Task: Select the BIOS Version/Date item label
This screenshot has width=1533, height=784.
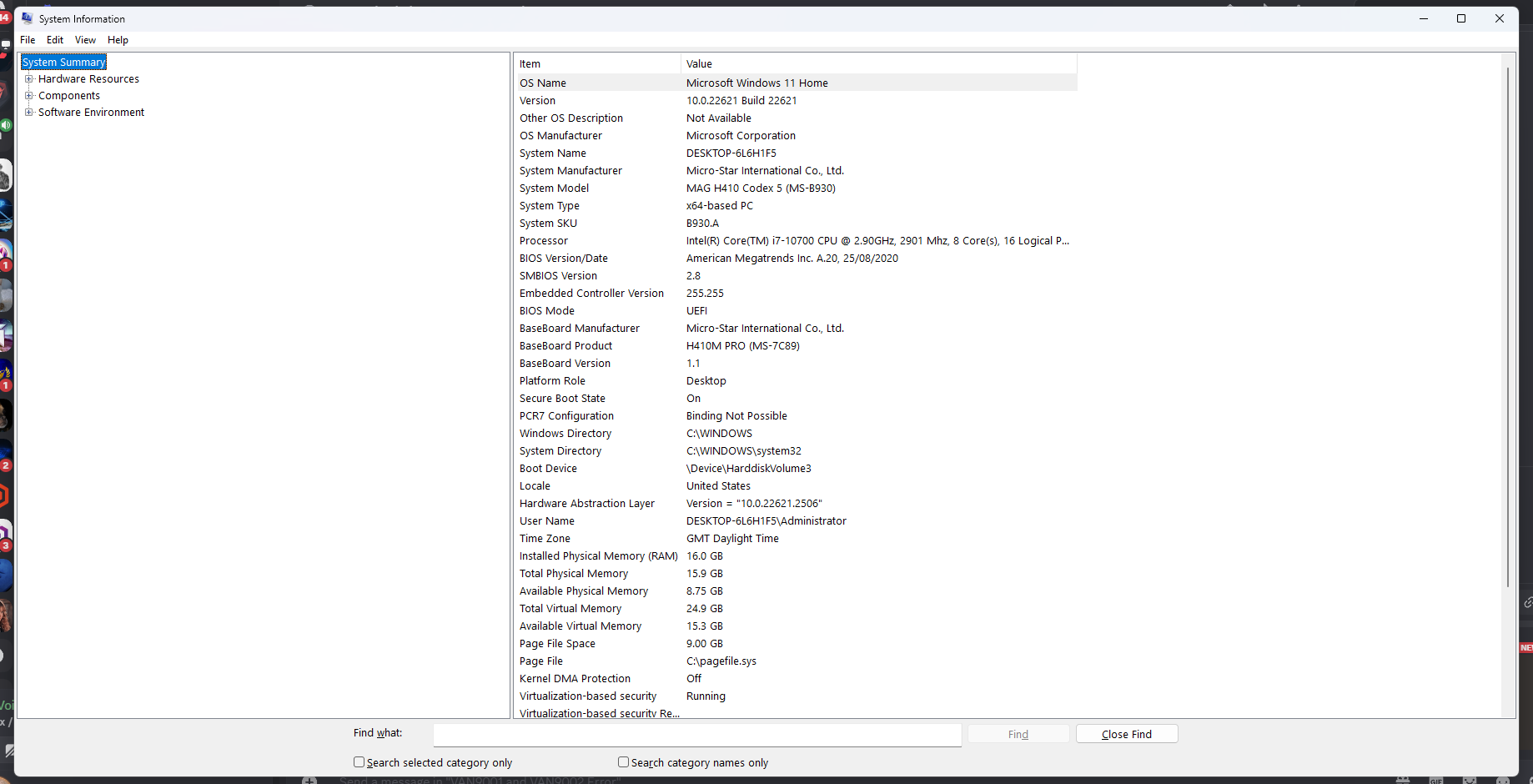Action: 564,259
